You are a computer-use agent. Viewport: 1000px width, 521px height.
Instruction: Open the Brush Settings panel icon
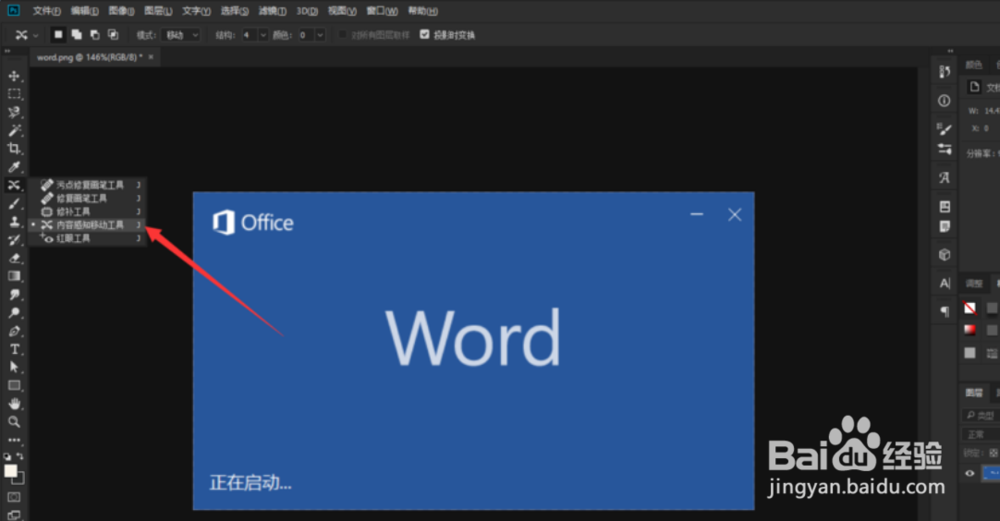[944, 129]
